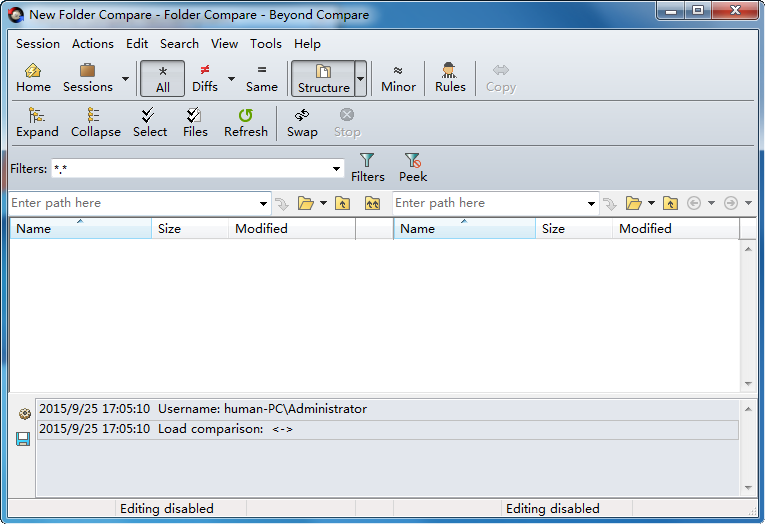Toggle the Same display filter
The height and width of the screenshot is (525, 766).
pyautogui.click(x=262, y=78)
